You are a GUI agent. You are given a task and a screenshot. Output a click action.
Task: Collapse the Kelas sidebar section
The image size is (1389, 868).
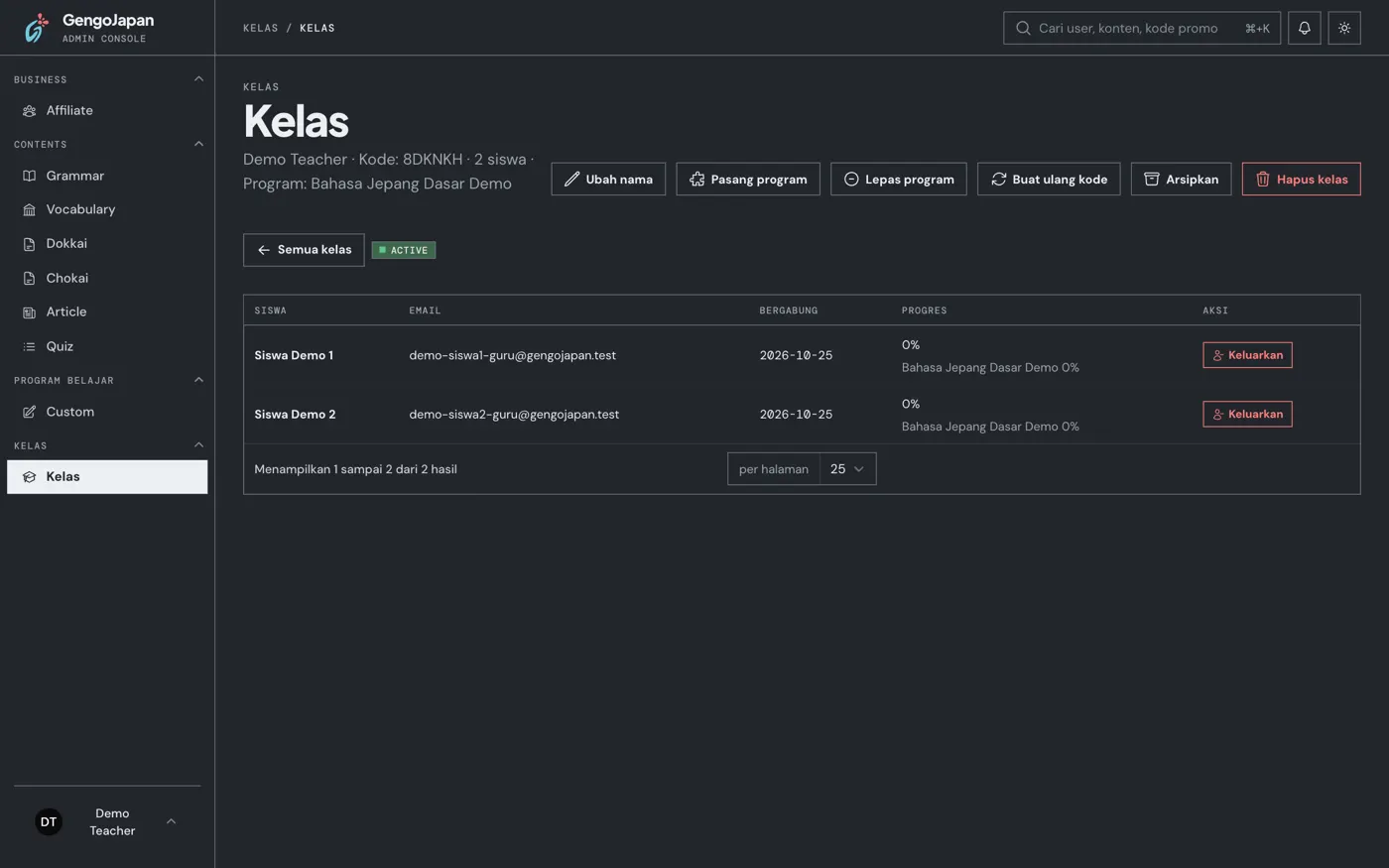click(198, 445)
